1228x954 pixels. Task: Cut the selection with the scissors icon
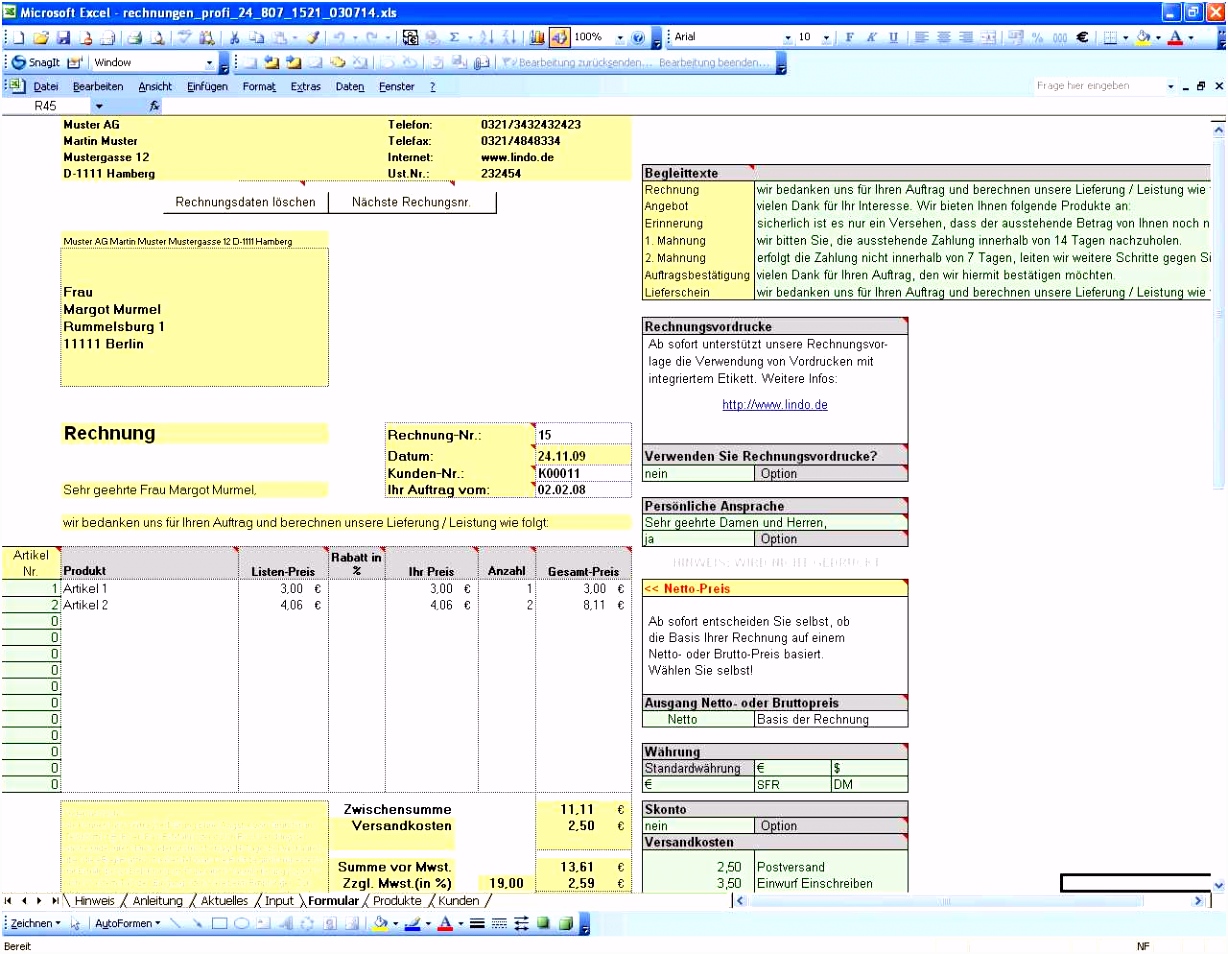tap(236, 38)
